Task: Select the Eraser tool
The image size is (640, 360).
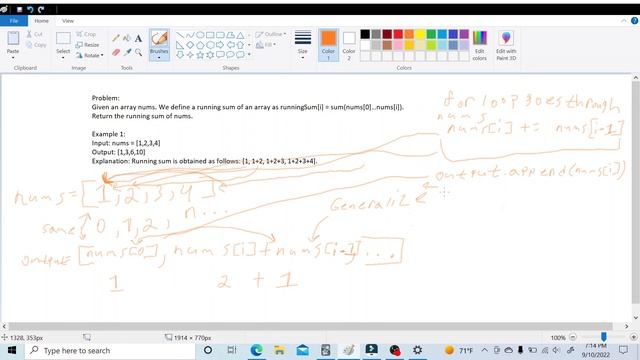Action: tap(116, 52)
